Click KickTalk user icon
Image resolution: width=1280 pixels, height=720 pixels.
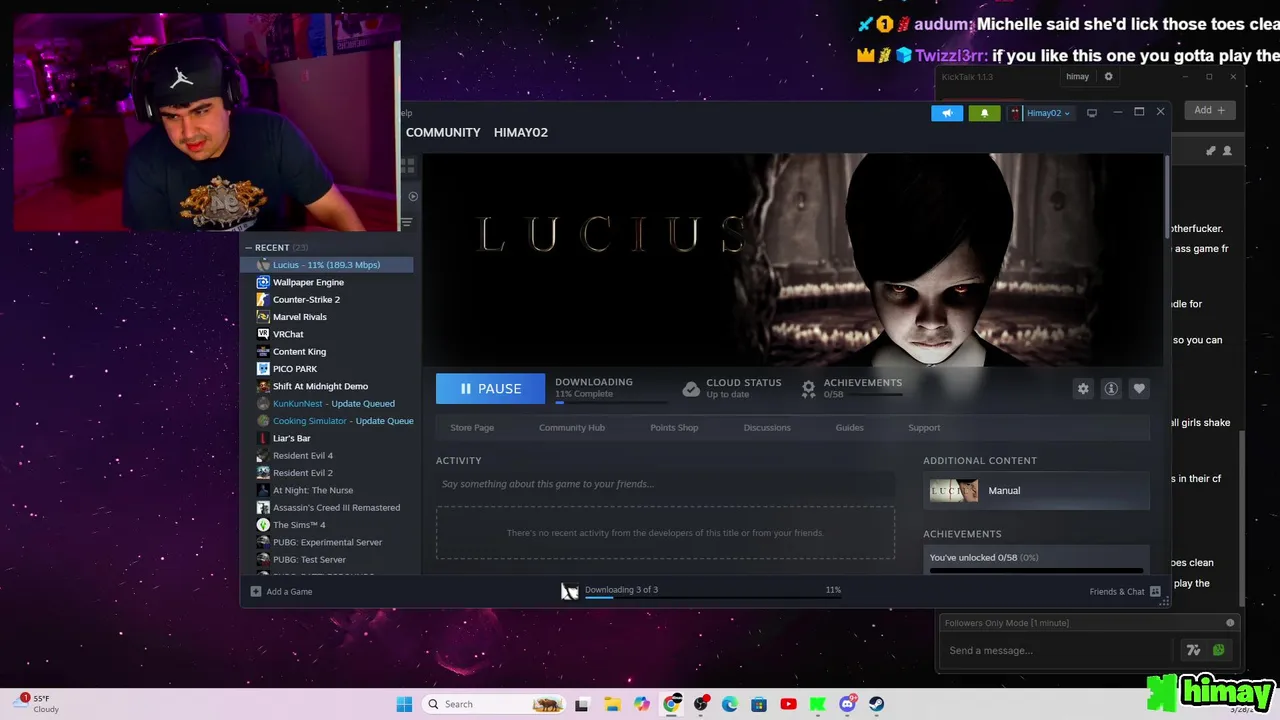click(x=1227, y=151)
